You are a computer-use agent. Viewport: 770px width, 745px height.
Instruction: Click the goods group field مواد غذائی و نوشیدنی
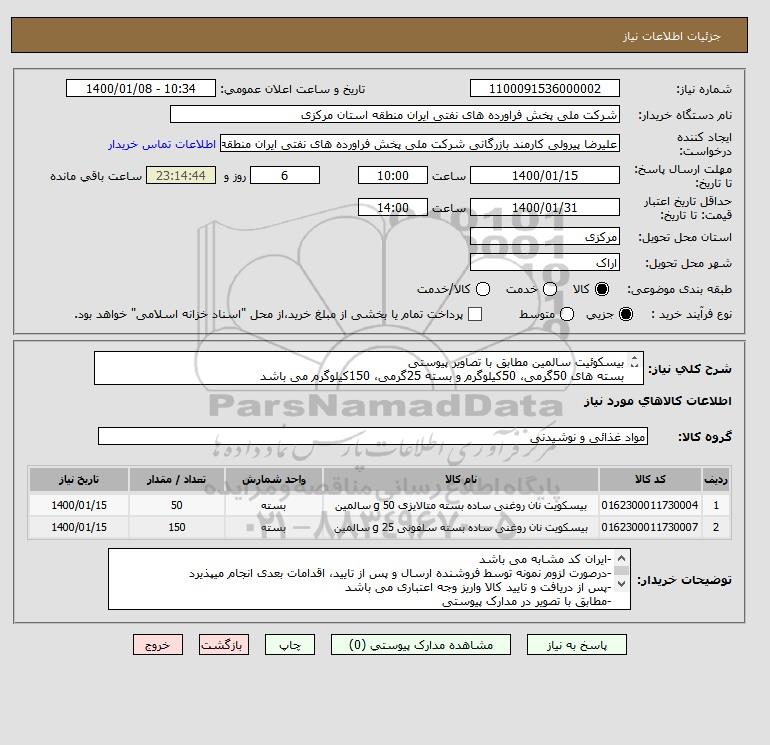pos(373,436)
